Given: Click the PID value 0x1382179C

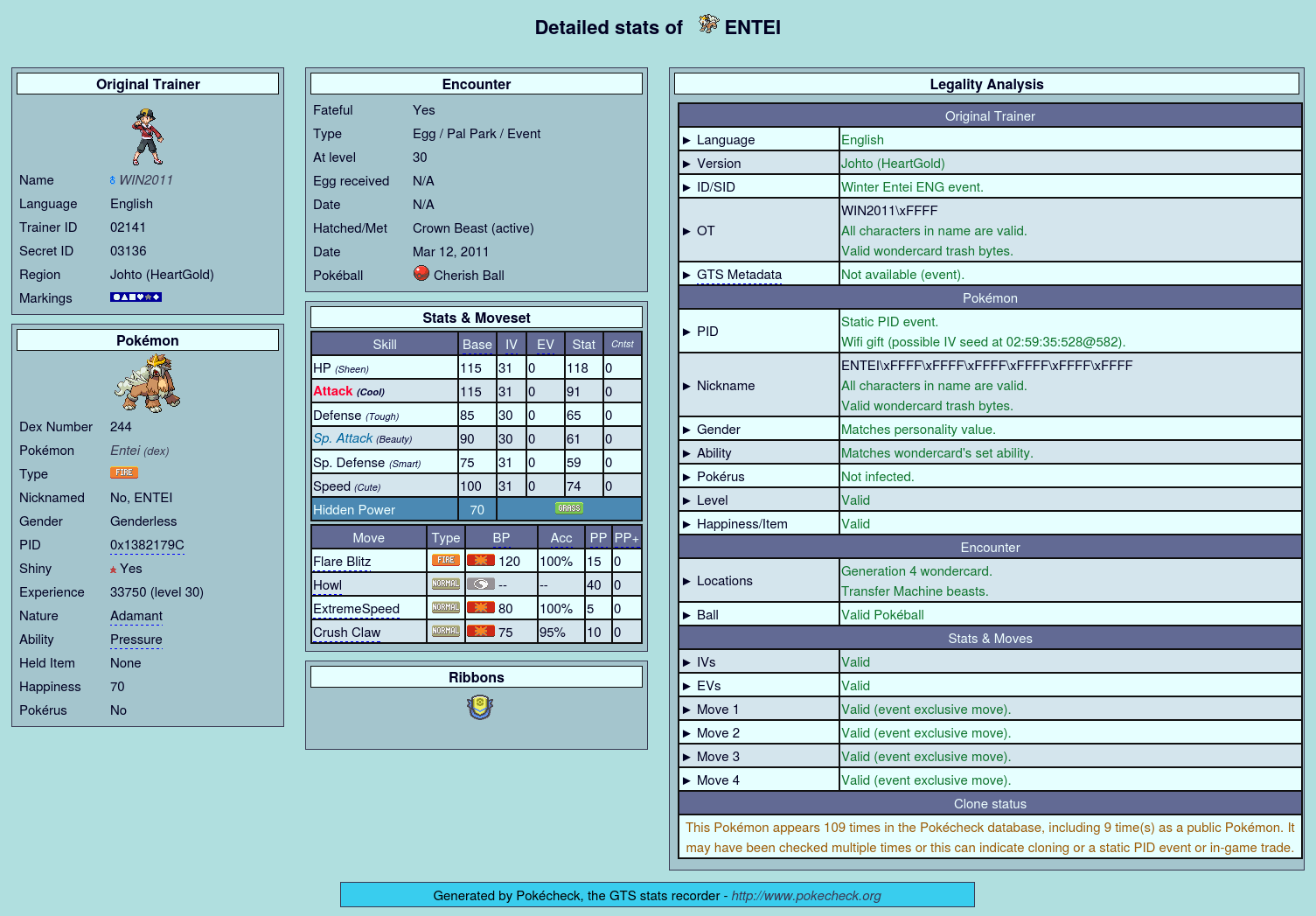Looking at the screenshot, I should (x=147, y=545).
